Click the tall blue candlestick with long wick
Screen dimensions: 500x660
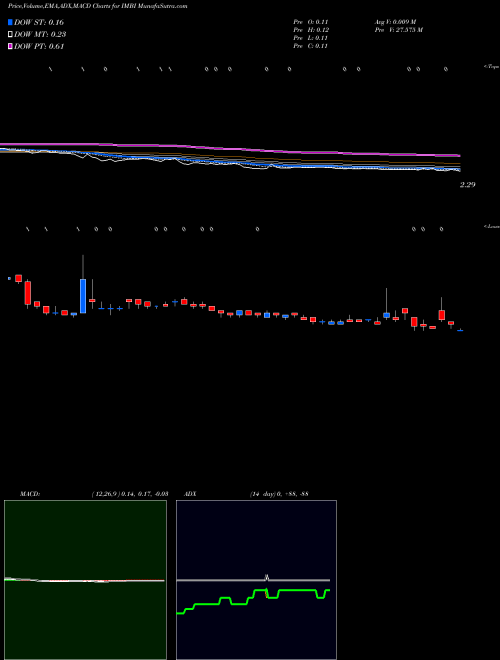(x=83, y=296)
